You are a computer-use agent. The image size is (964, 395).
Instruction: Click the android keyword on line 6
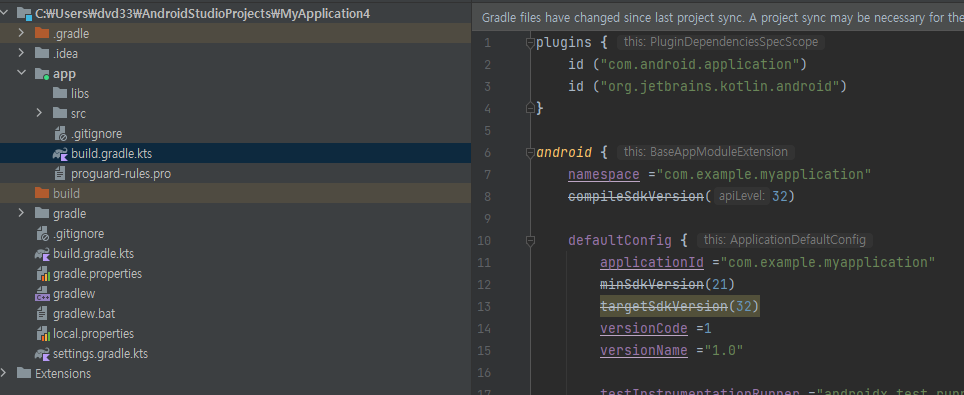click(x=564, y=152)
